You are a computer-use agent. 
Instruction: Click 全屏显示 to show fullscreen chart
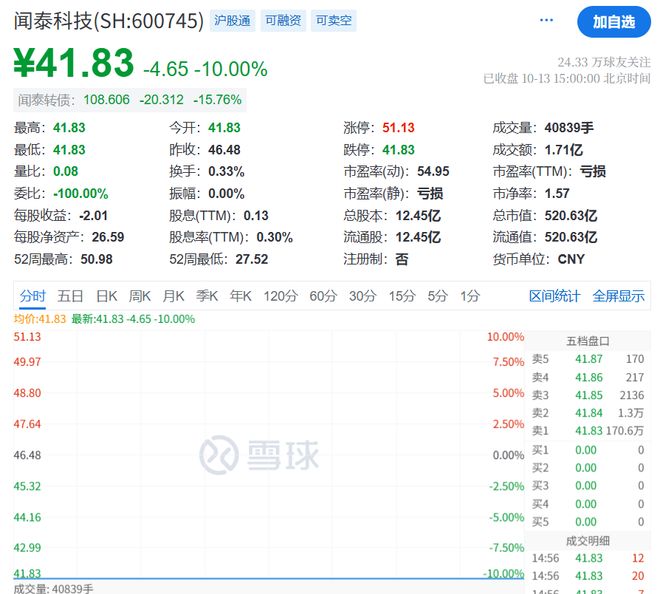point(618,296)
